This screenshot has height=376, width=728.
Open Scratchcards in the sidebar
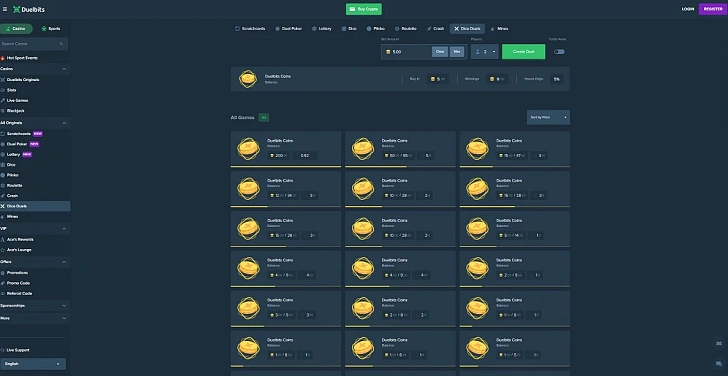[22, 134]
